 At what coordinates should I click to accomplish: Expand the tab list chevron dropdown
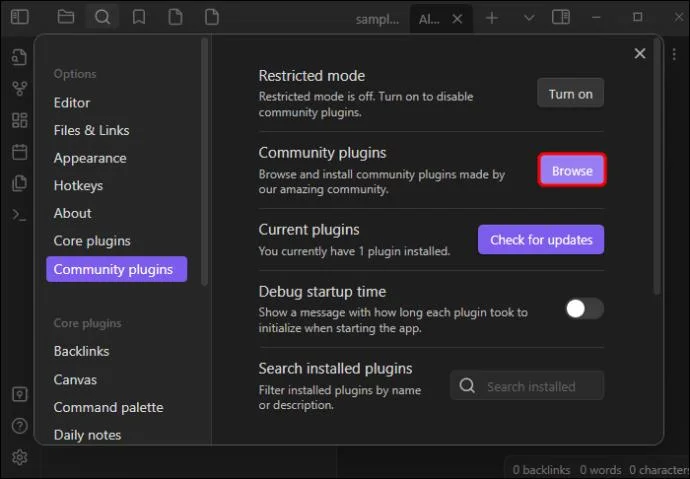[529, 18]
